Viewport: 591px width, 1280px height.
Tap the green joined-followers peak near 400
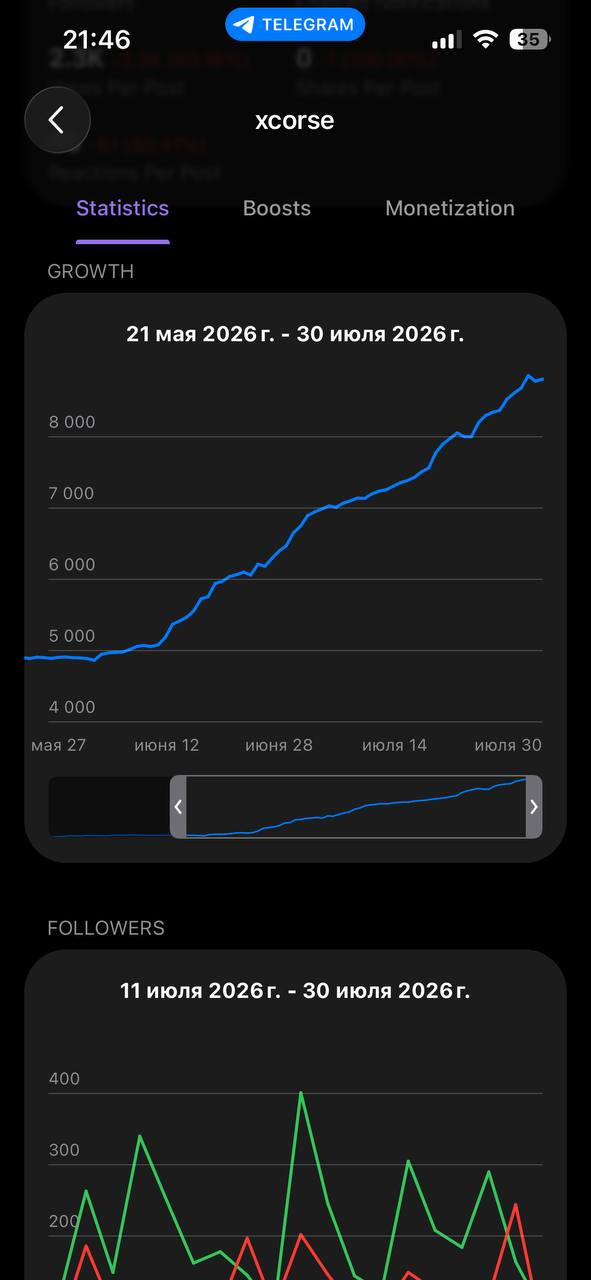click(x=301, y=1093)
